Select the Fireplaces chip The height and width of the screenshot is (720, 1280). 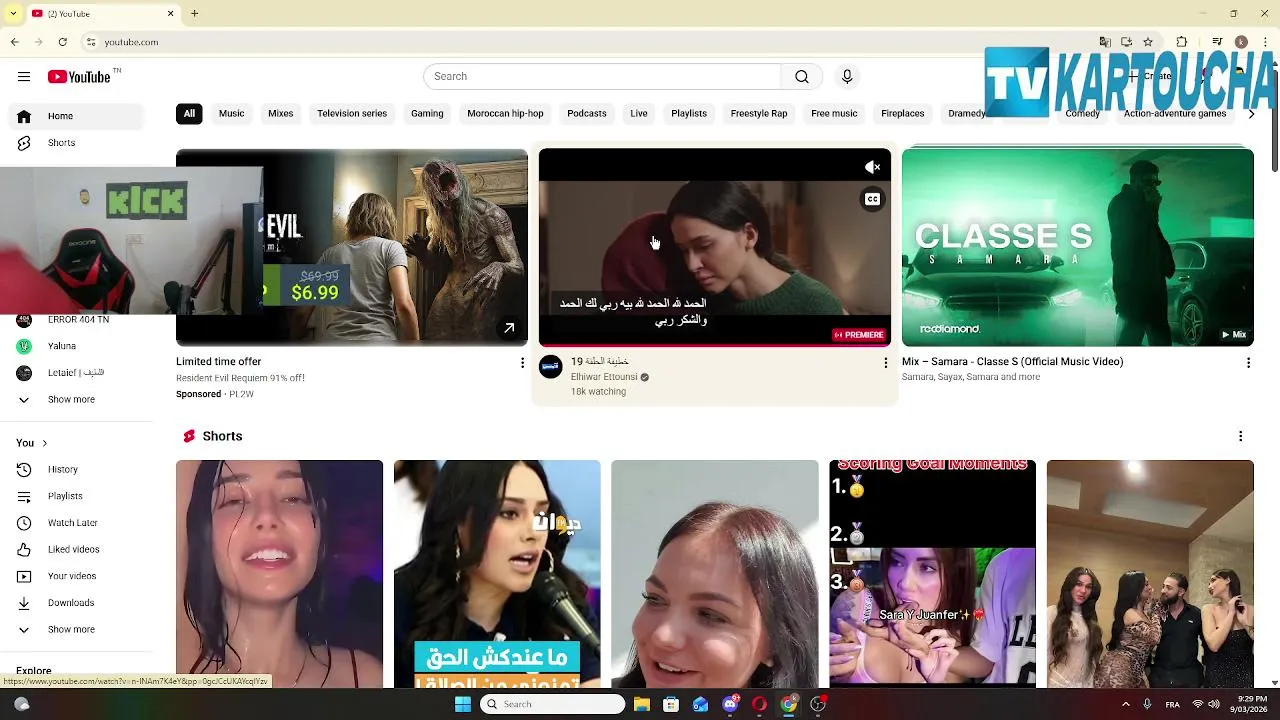[x=903, y=113]
